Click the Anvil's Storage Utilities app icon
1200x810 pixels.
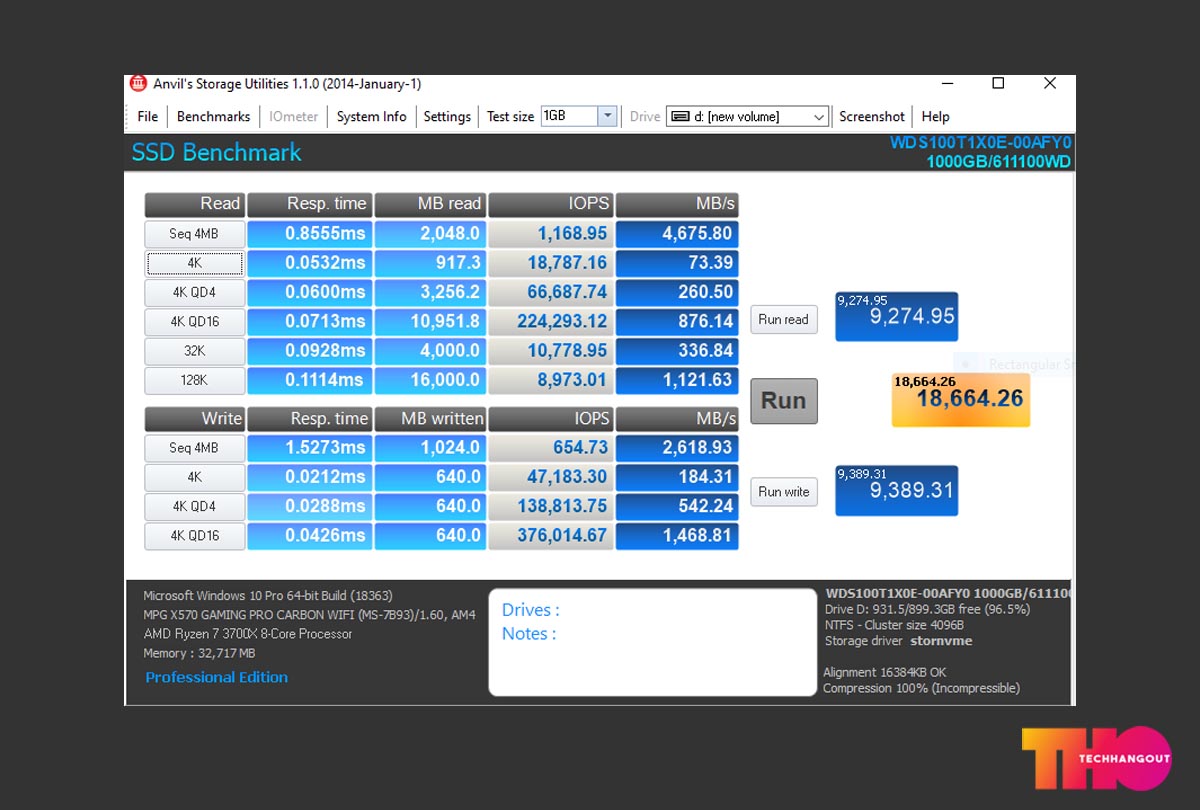138,84
